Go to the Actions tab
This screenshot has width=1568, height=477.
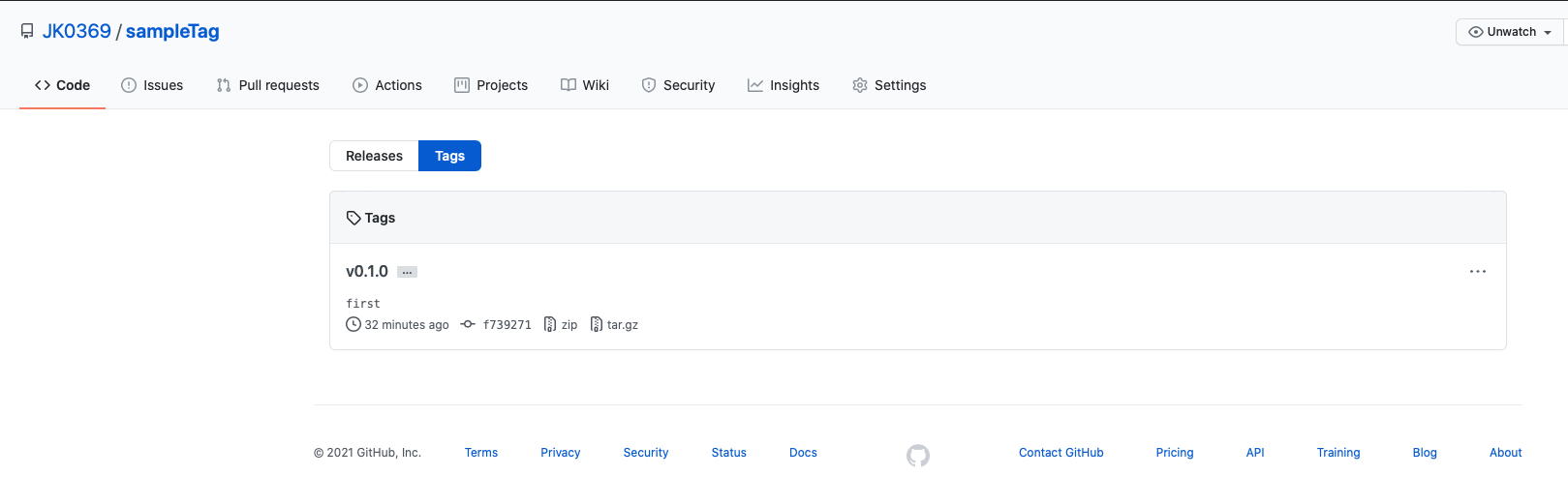(387, 85)
